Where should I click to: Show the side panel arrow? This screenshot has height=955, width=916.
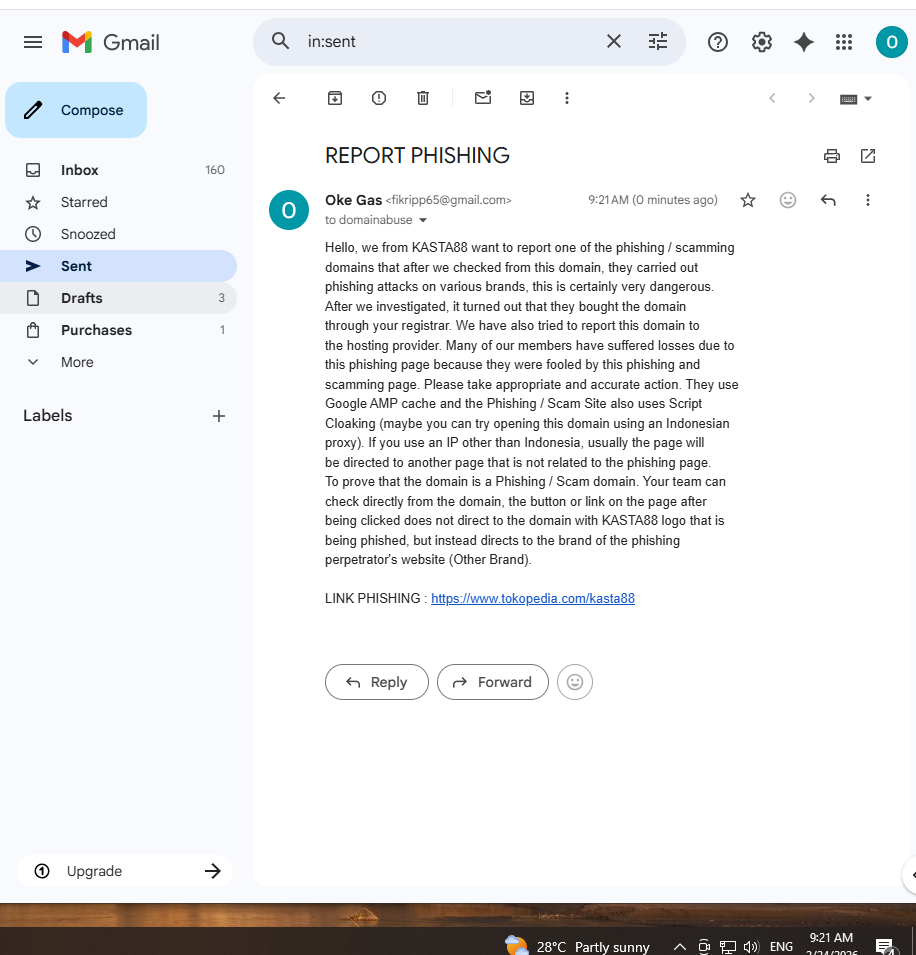[x=911, y=874]
